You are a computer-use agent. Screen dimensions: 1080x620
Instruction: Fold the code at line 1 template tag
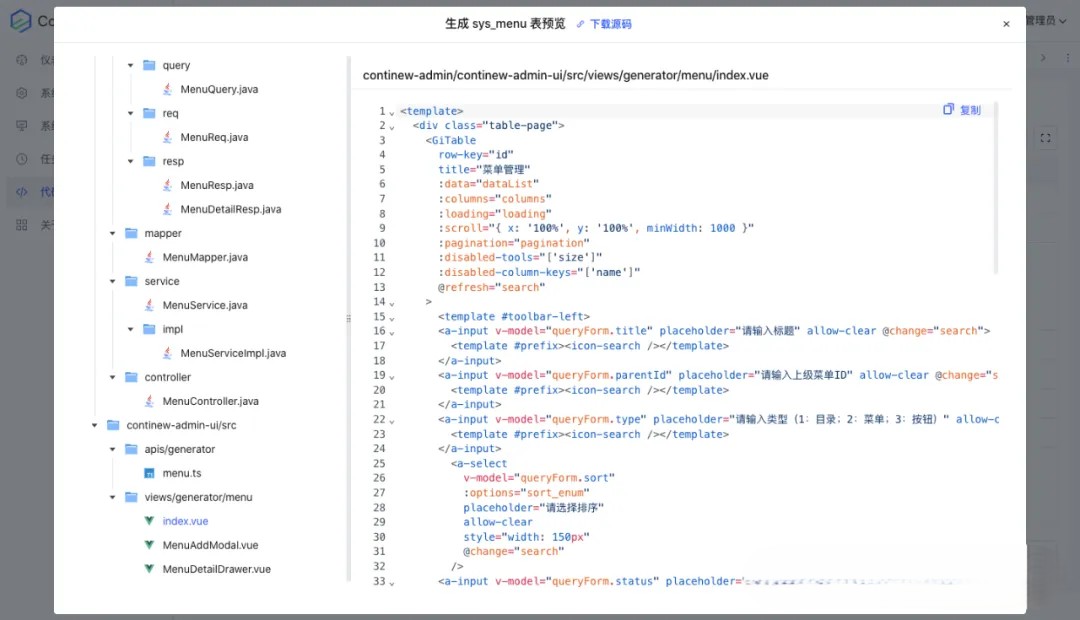392,112
